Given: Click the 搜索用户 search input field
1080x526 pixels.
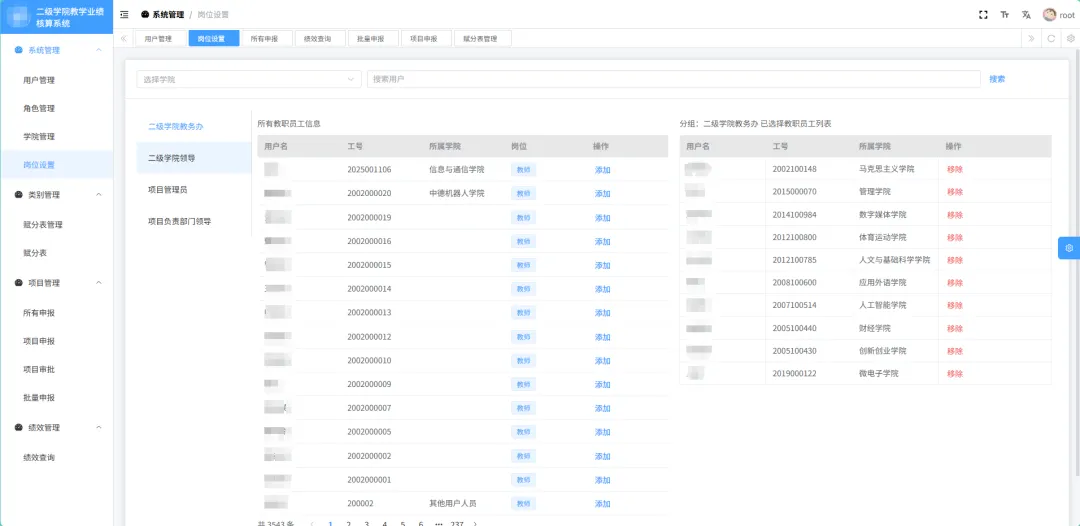Looking at the screenshot, I should pyautogui.click(x=674, y=79).
